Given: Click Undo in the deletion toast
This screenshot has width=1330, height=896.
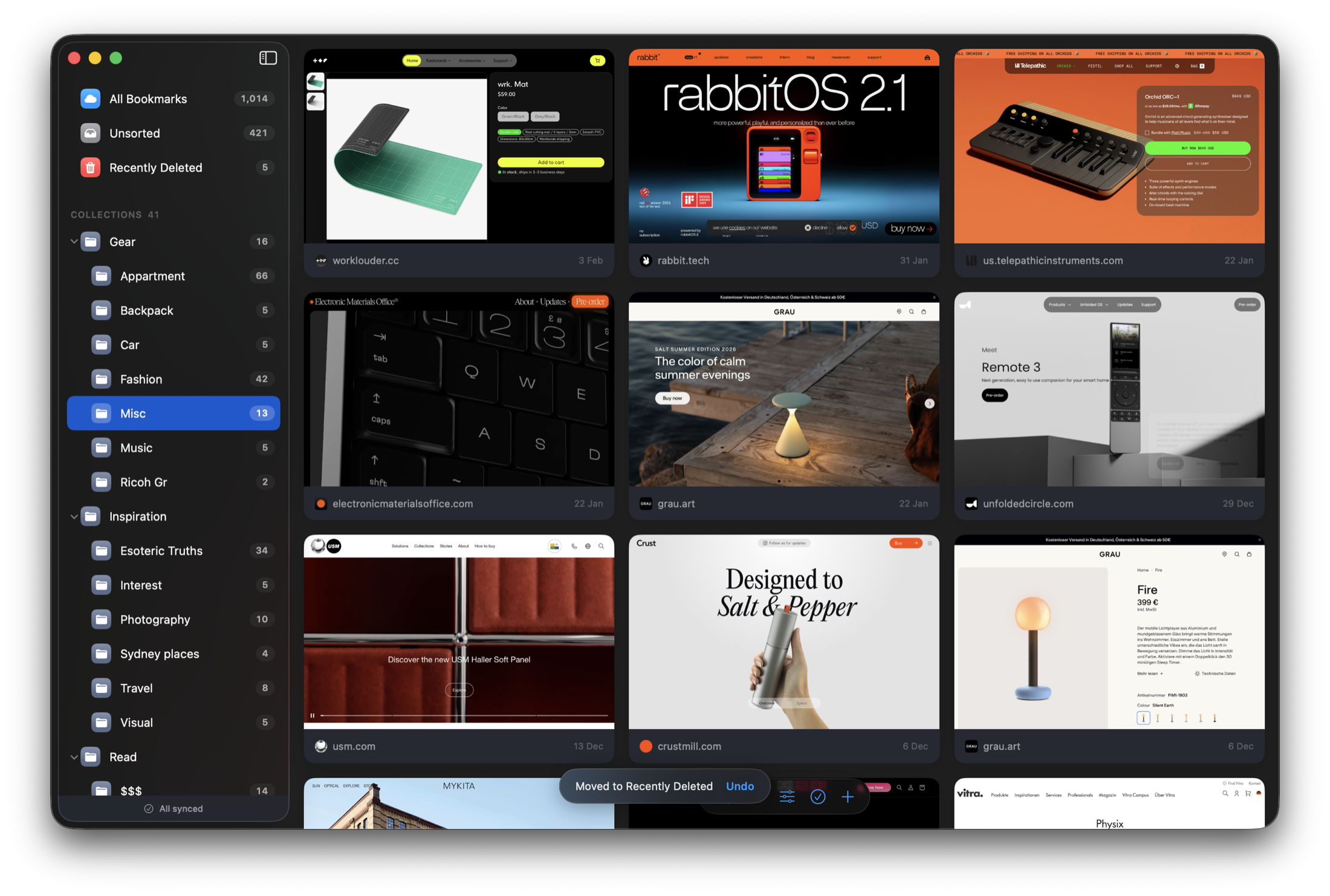Looking at the screenshot, I should click(x=740, y=786).
